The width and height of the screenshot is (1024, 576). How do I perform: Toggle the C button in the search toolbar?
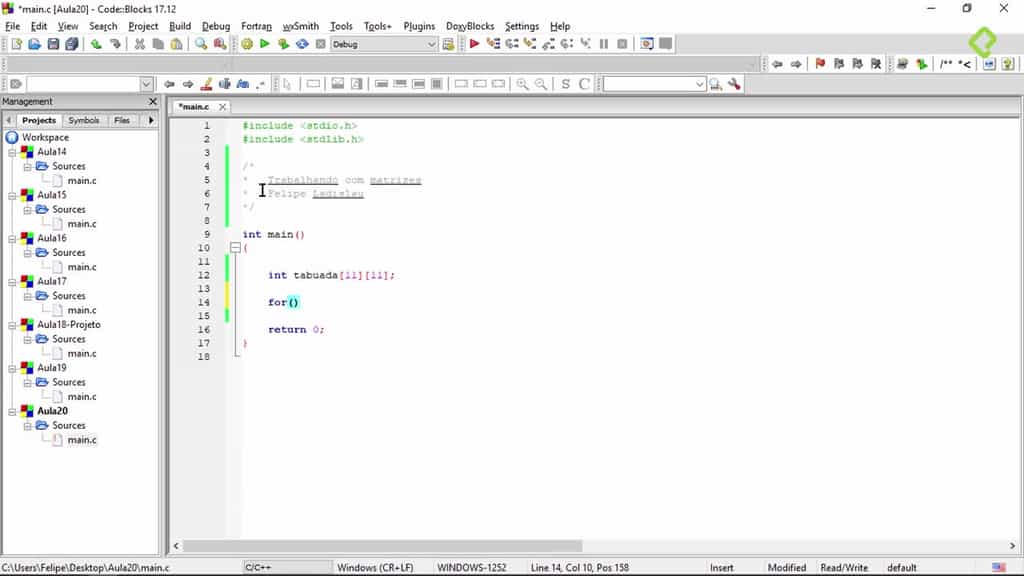click(x=584, y=84)
